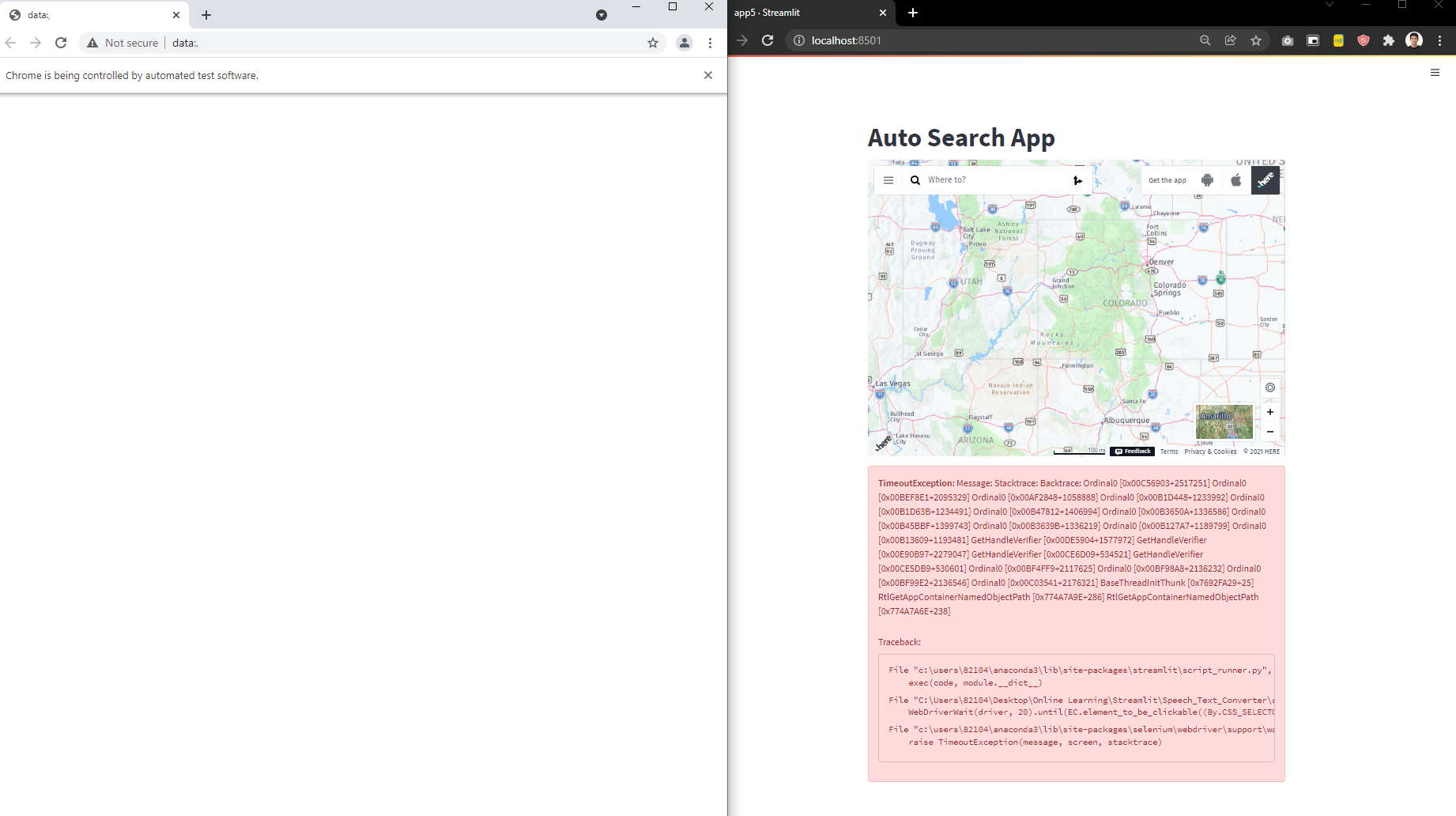Open the tab search dropdown in the automated Chrome window

[602, 15]
